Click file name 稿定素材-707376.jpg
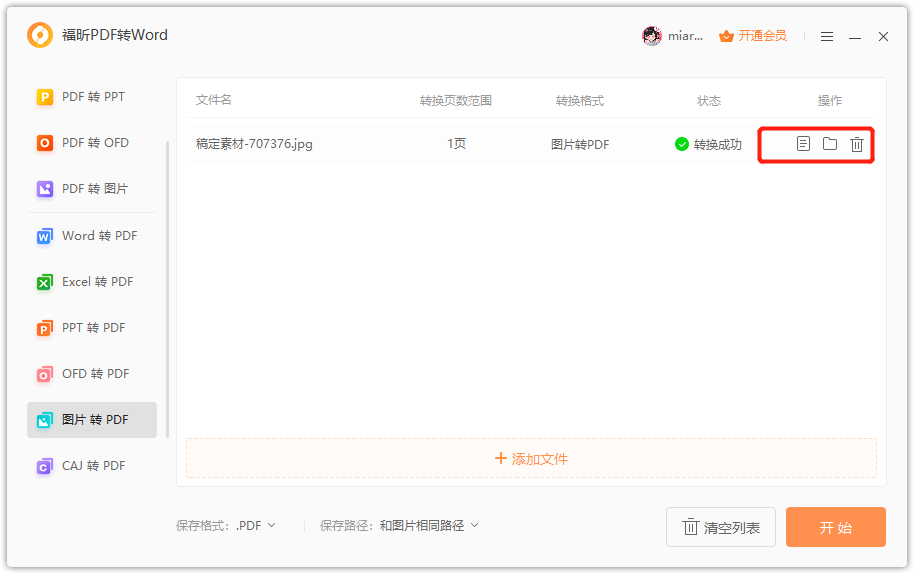 tap(254, 144)
